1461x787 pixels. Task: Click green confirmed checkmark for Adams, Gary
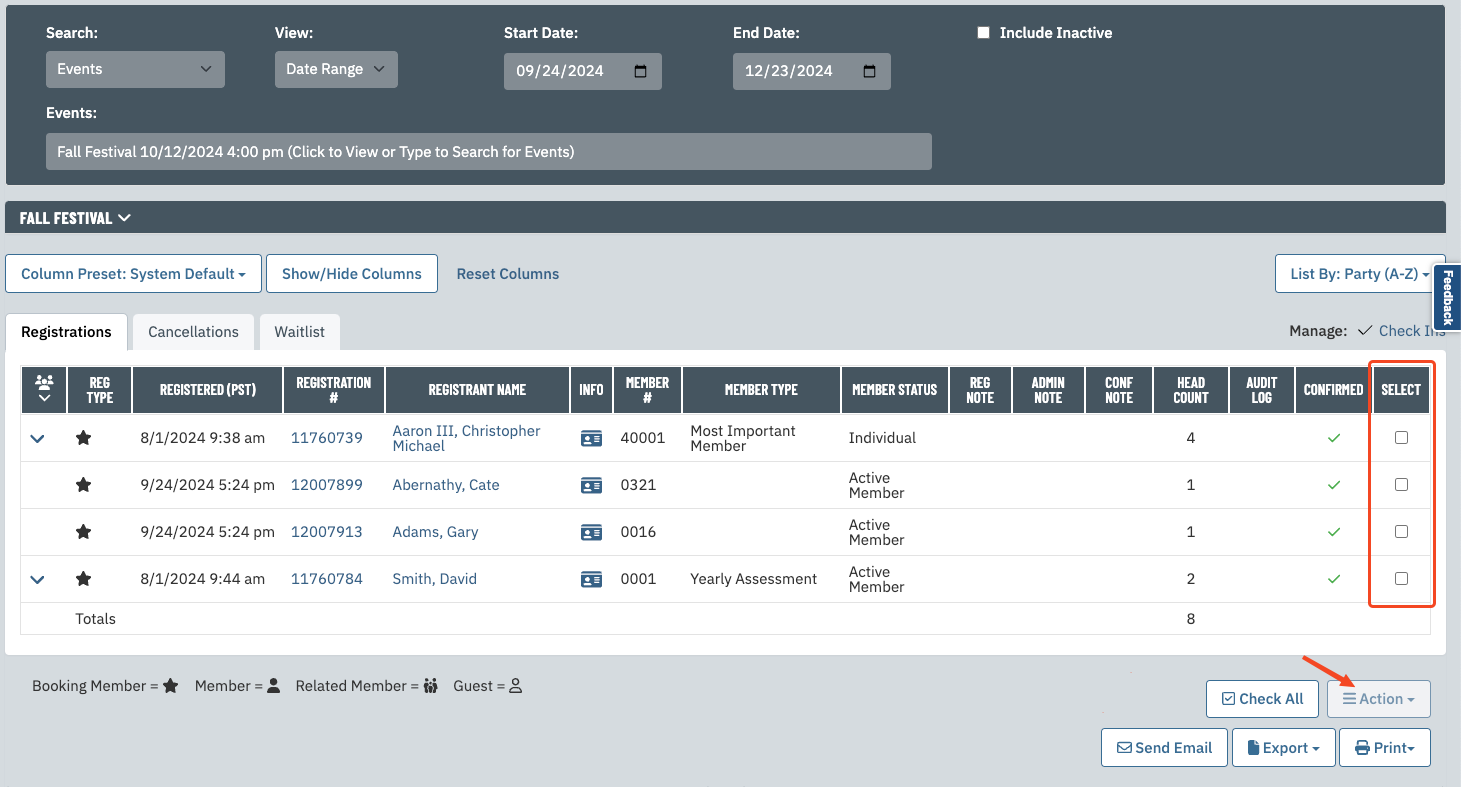[1333, 532]
